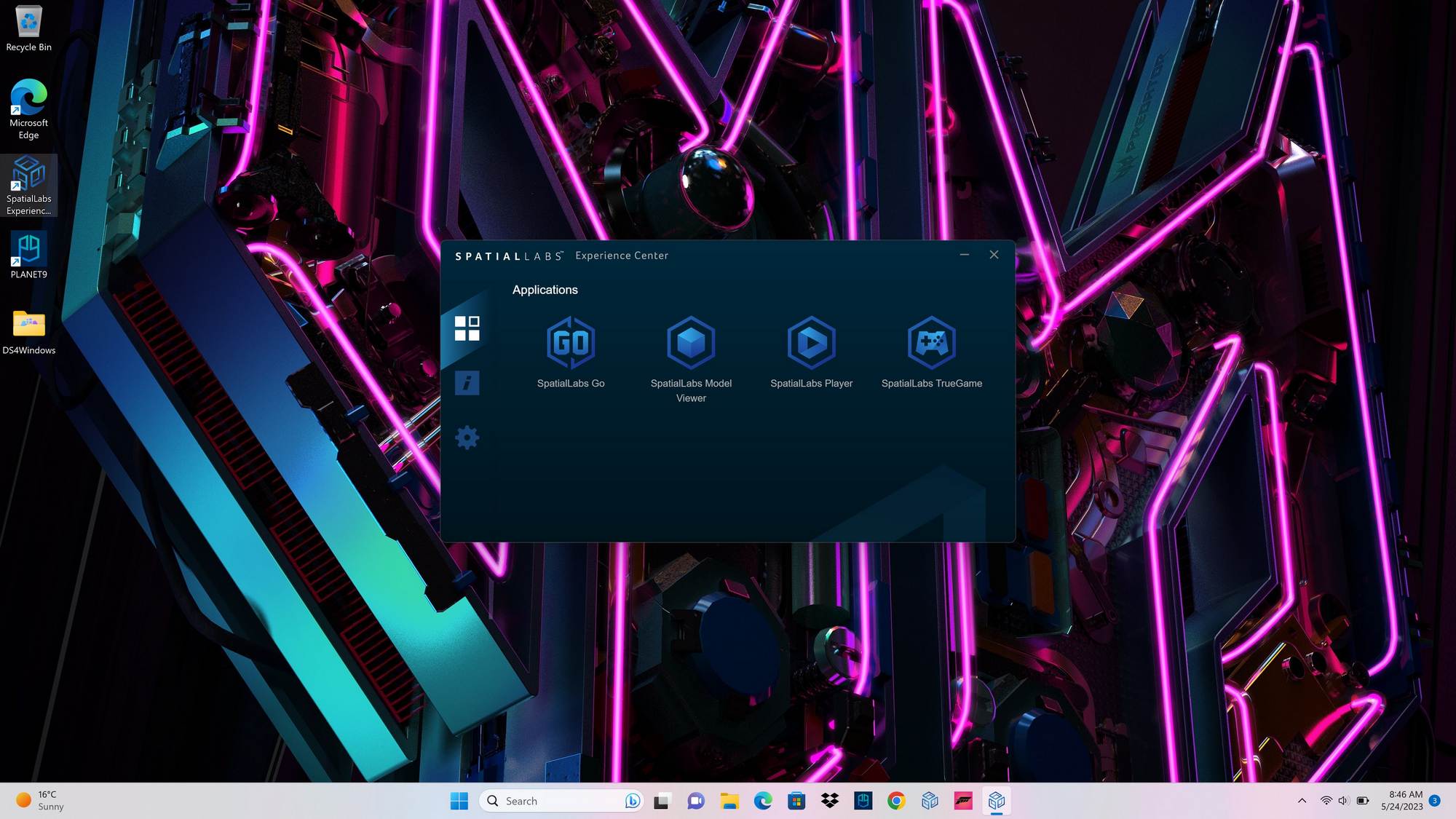Select the PLANET9 desktop shortcut
Viewport: 1456px width, 819px height.
[x=28, y=256]
